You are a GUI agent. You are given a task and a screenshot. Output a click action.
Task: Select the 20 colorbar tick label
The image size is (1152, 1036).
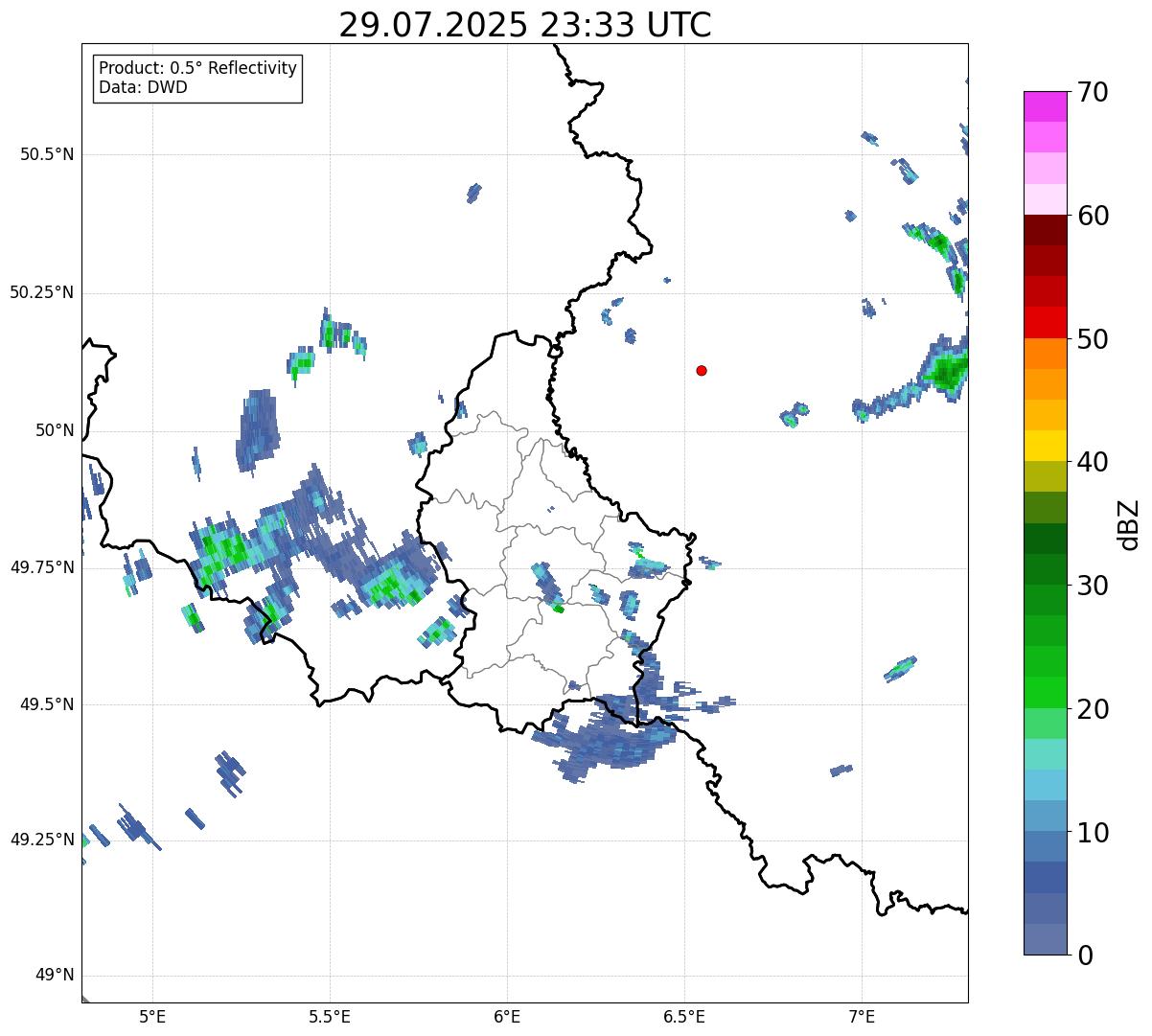point(1092,709)
